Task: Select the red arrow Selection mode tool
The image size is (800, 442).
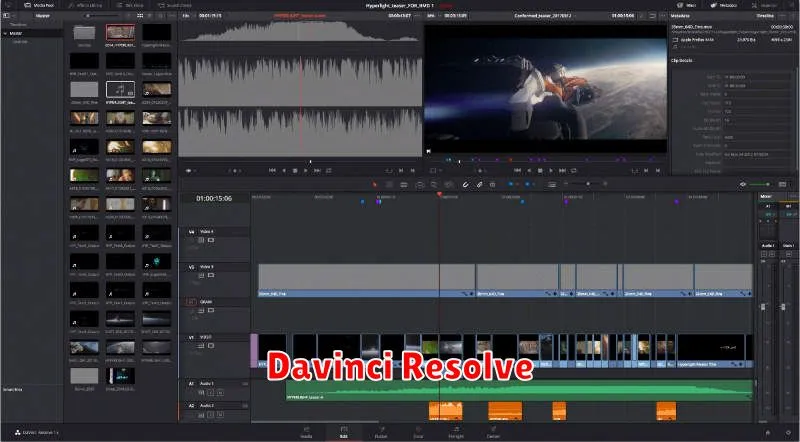Action: [x=375, y=184]
